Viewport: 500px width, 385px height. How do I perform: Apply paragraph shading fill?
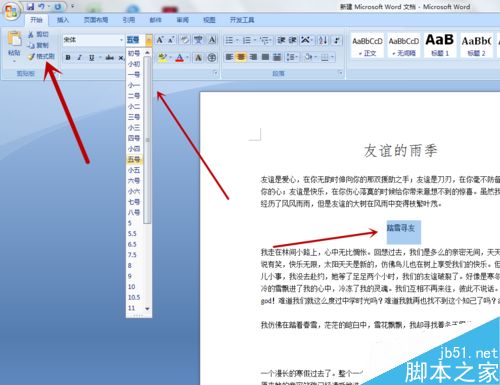tap(308, 57)
